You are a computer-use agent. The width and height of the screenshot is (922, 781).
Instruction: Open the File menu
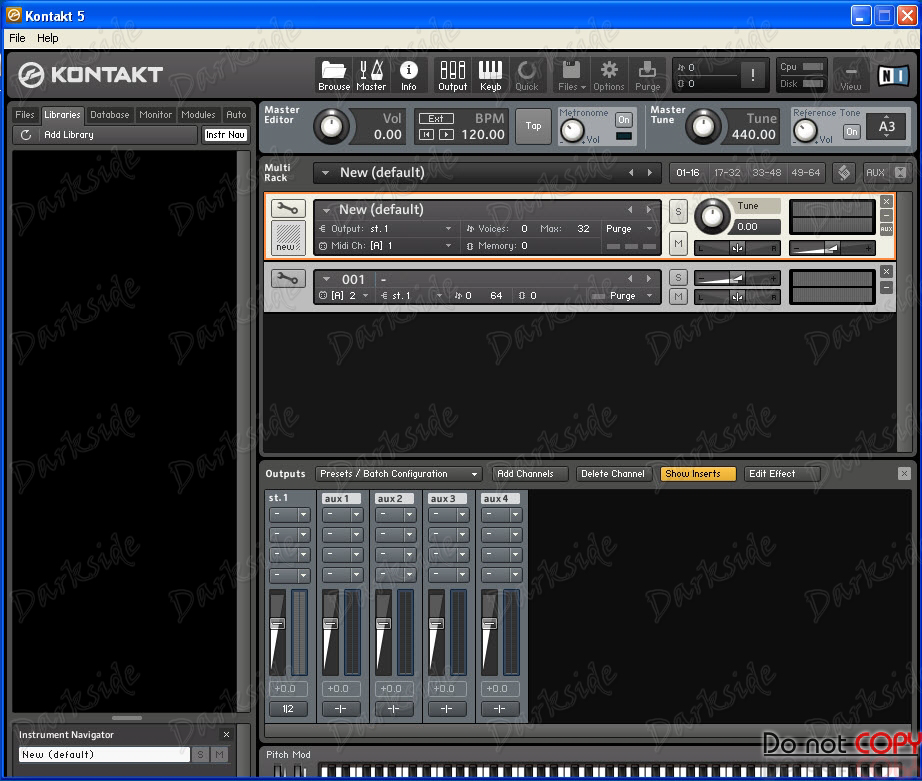coord(17,38)
